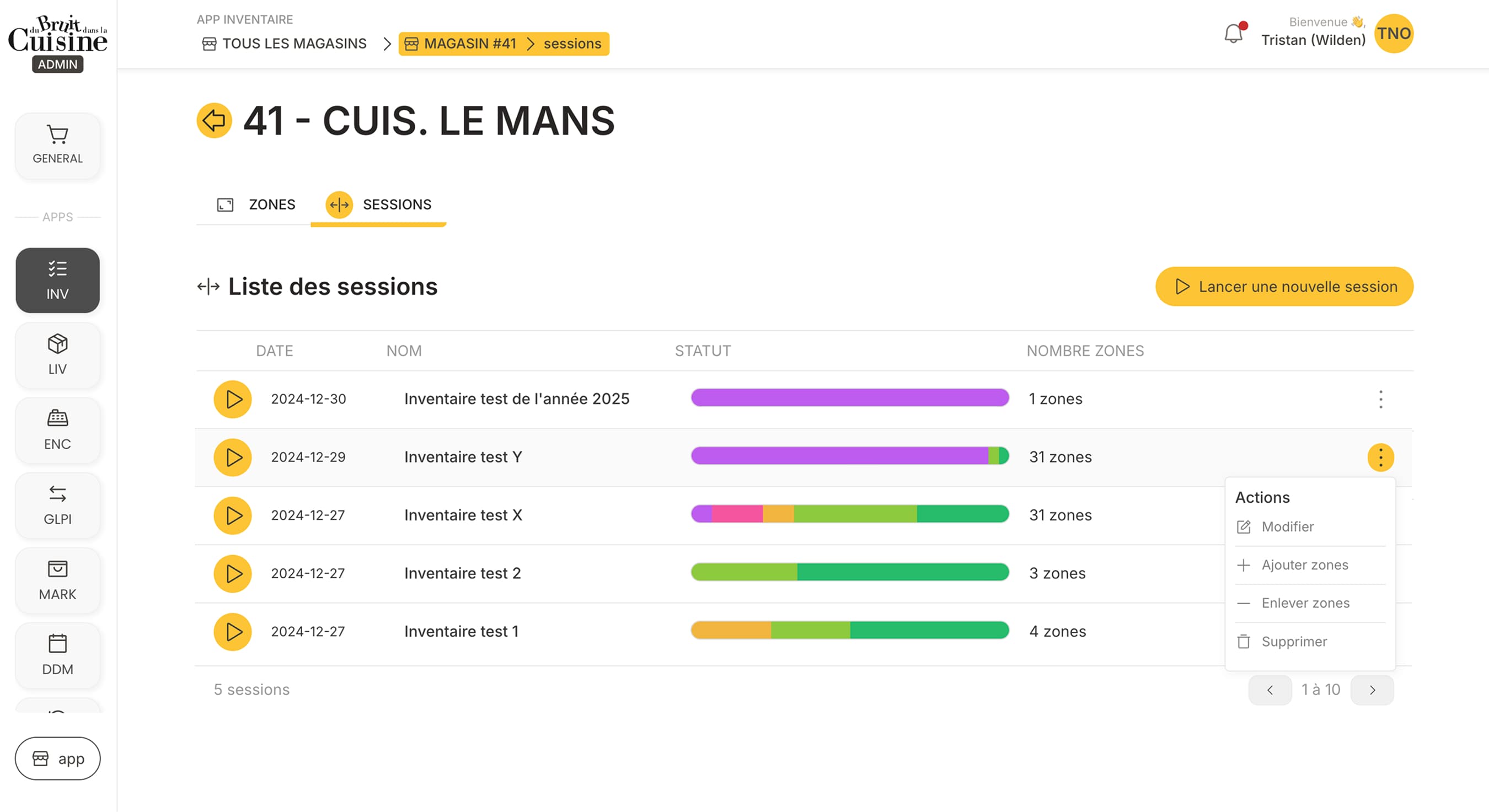Play session Inventaire test X

(x=232, y=515)
